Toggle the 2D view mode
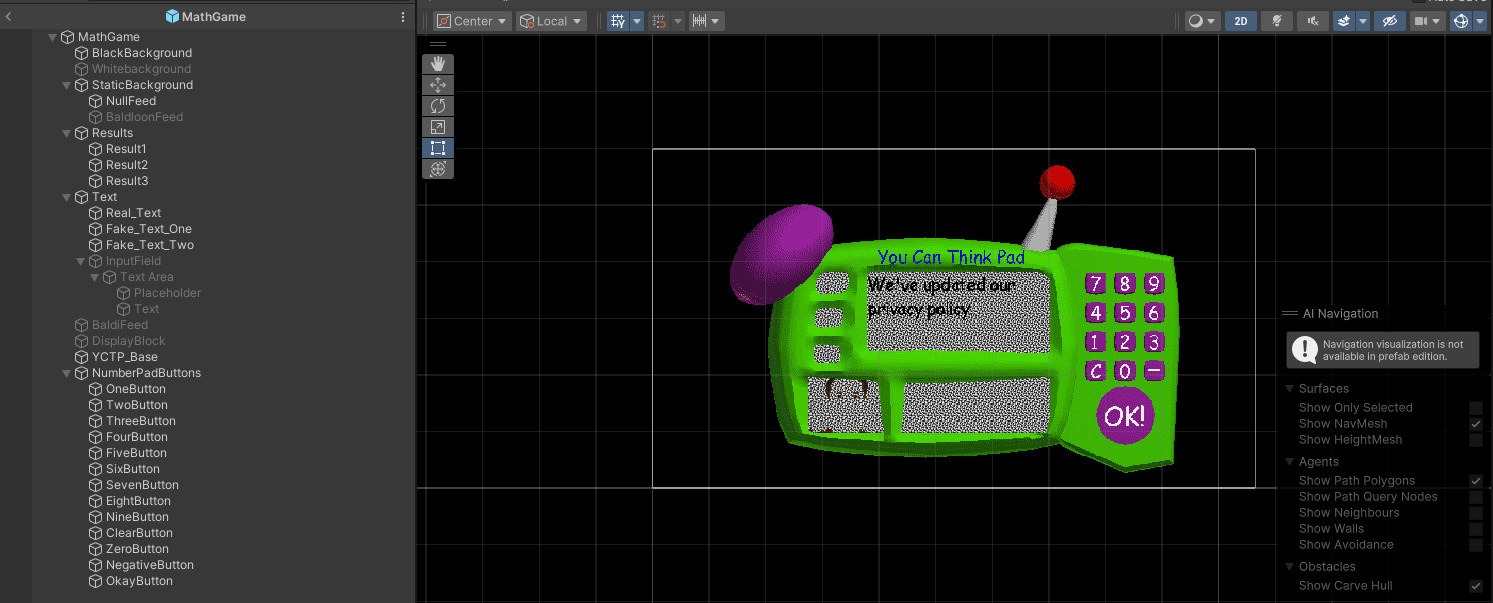Screen dimensions: 1493x603 [x=1240, y=20]
